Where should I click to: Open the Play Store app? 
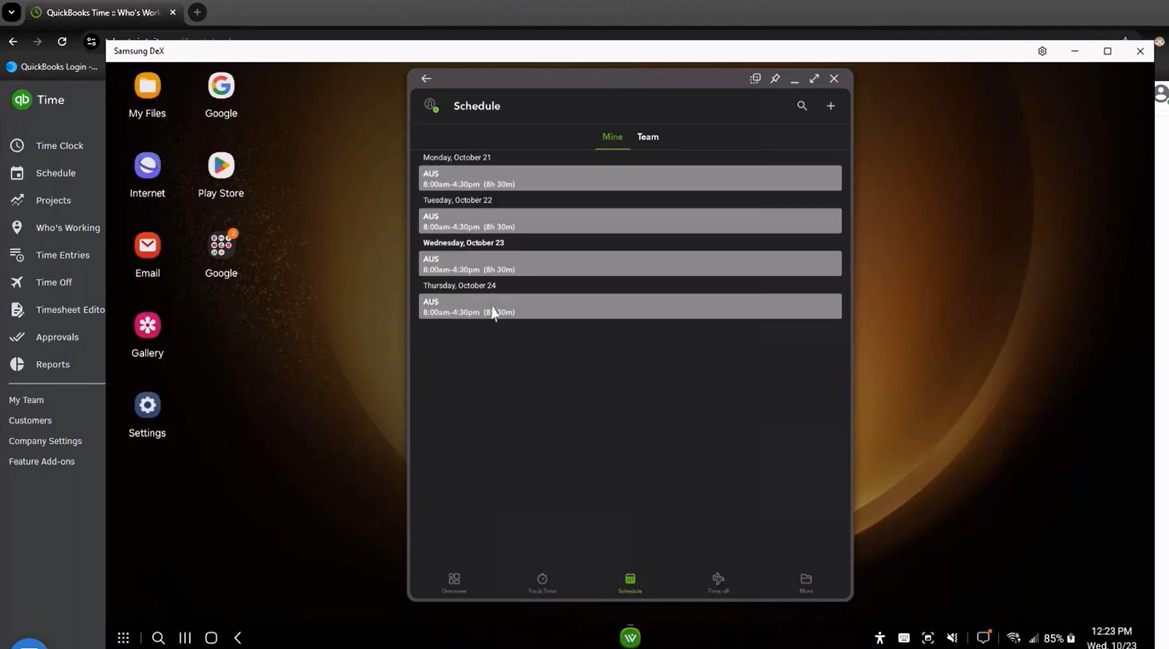tap(221, 166)
